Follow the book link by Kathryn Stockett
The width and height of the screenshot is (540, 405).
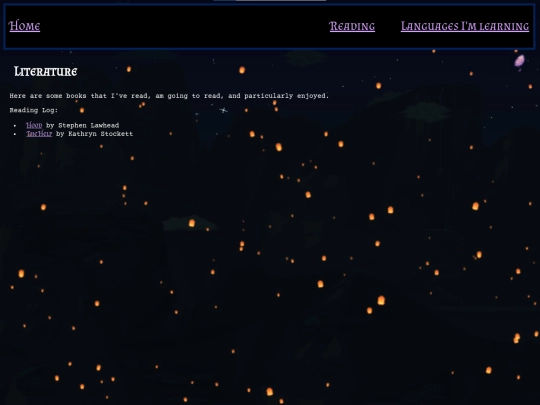coord(39,134)
